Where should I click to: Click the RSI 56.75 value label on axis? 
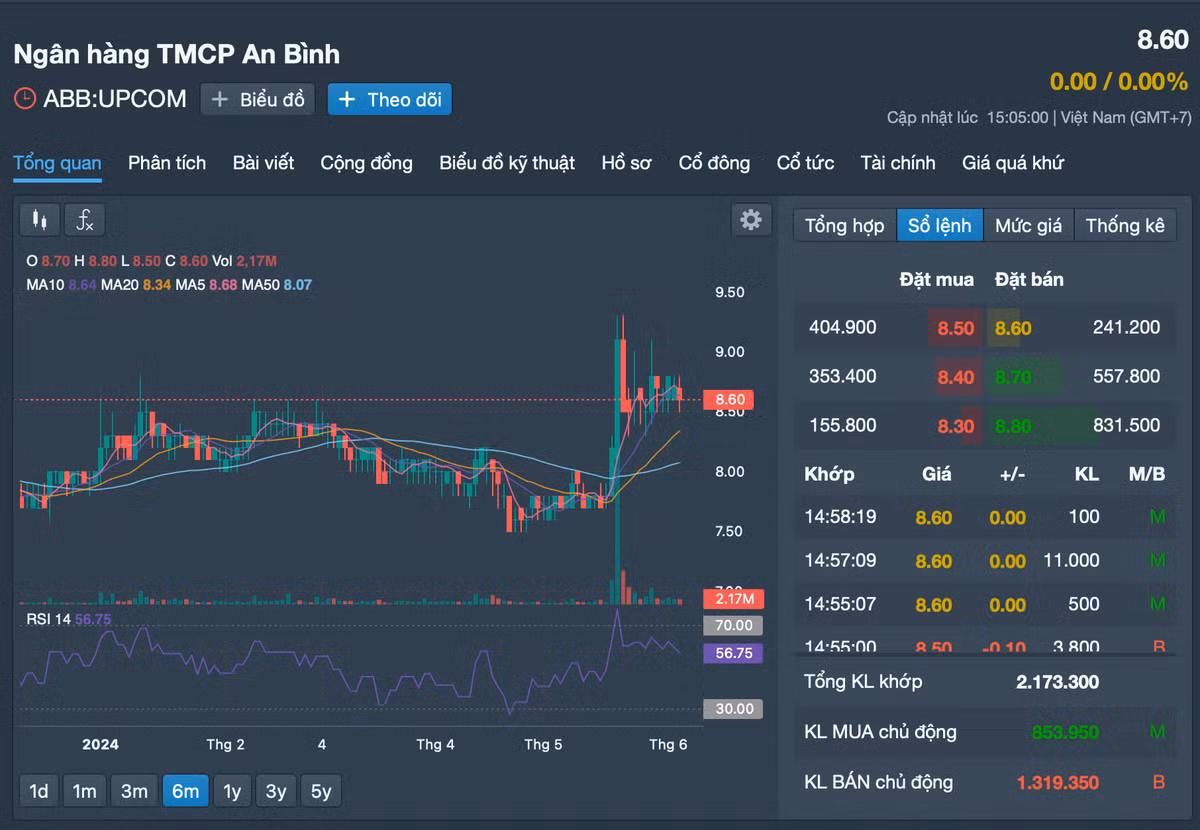click(x=734, y=653)
